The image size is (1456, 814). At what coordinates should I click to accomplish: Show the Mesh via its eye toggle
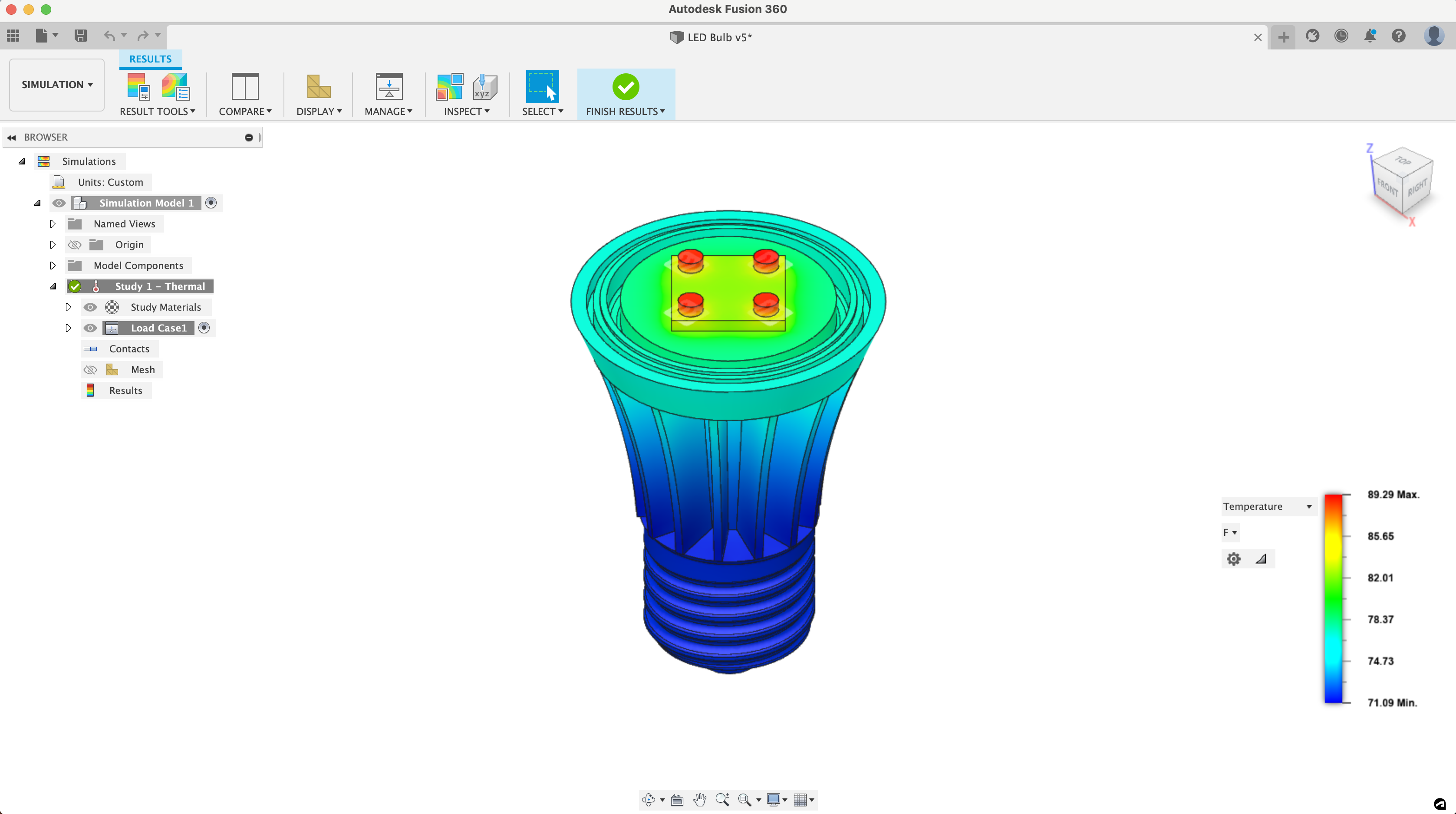[x=90, y=370]
